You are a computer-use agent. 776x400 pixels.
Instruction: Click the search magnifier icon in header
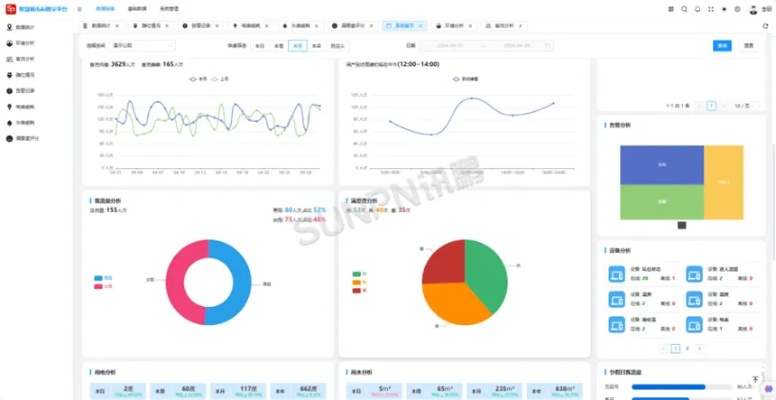pyautogui.click(x=683, y=8)
